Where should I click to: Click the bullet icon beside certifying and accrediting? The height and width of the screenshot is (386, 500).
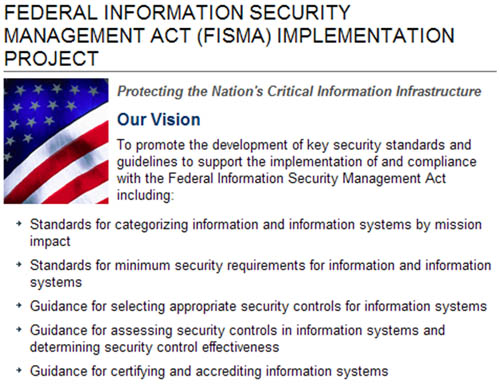click(x=19, y=370)
